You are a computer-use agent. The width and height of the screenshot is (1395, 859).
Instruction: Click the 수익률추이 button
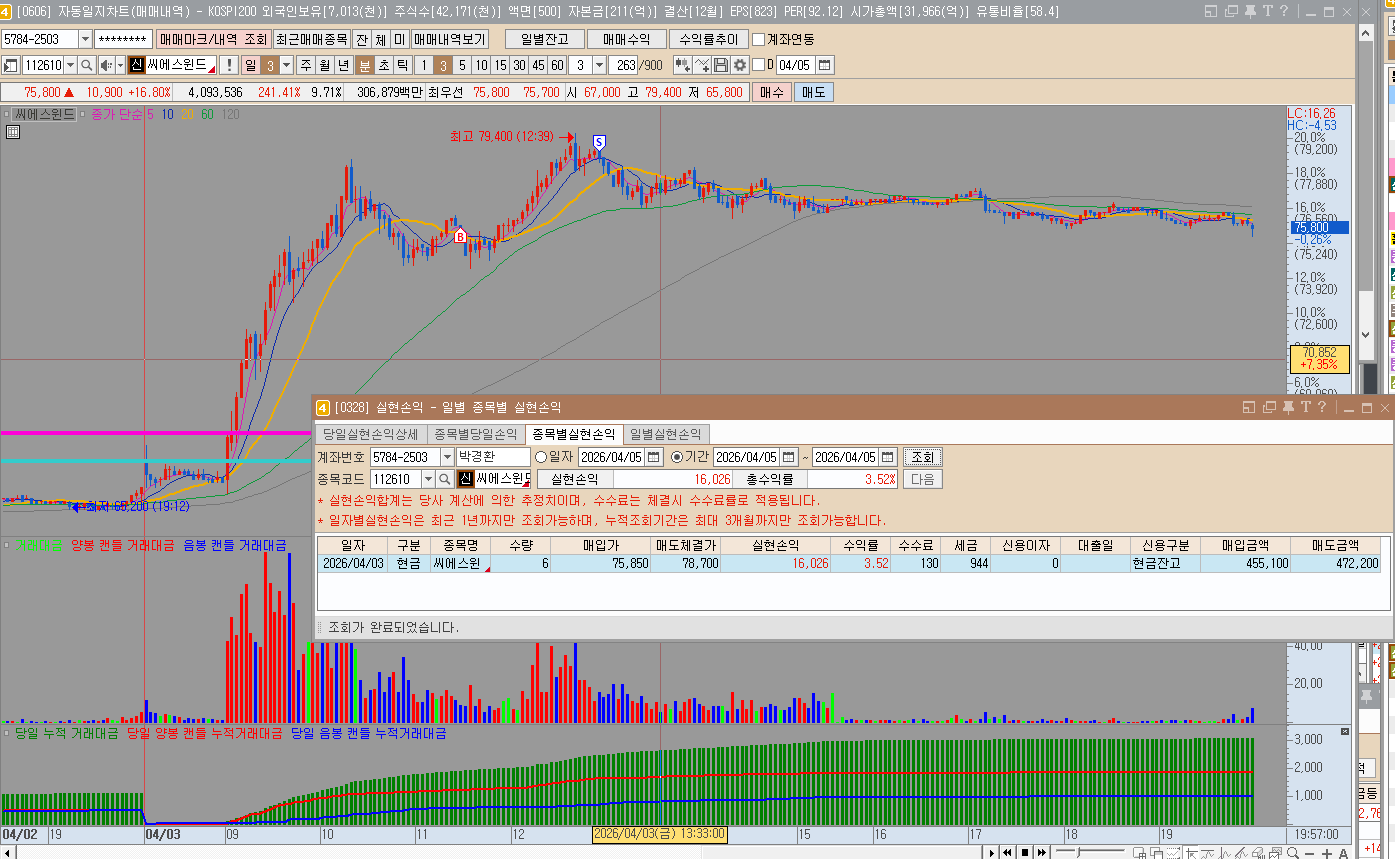pos(708,40)
